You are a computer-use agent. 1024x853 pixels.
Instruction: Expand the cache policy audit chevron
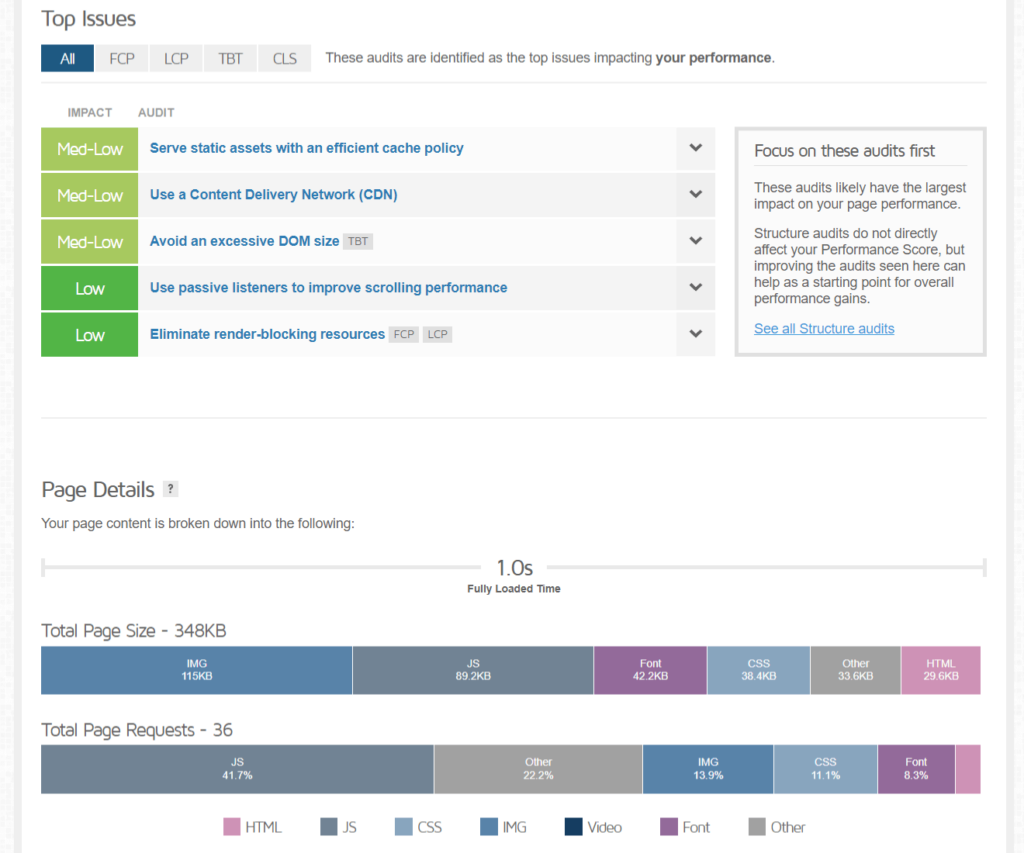[x=696, y=148]
